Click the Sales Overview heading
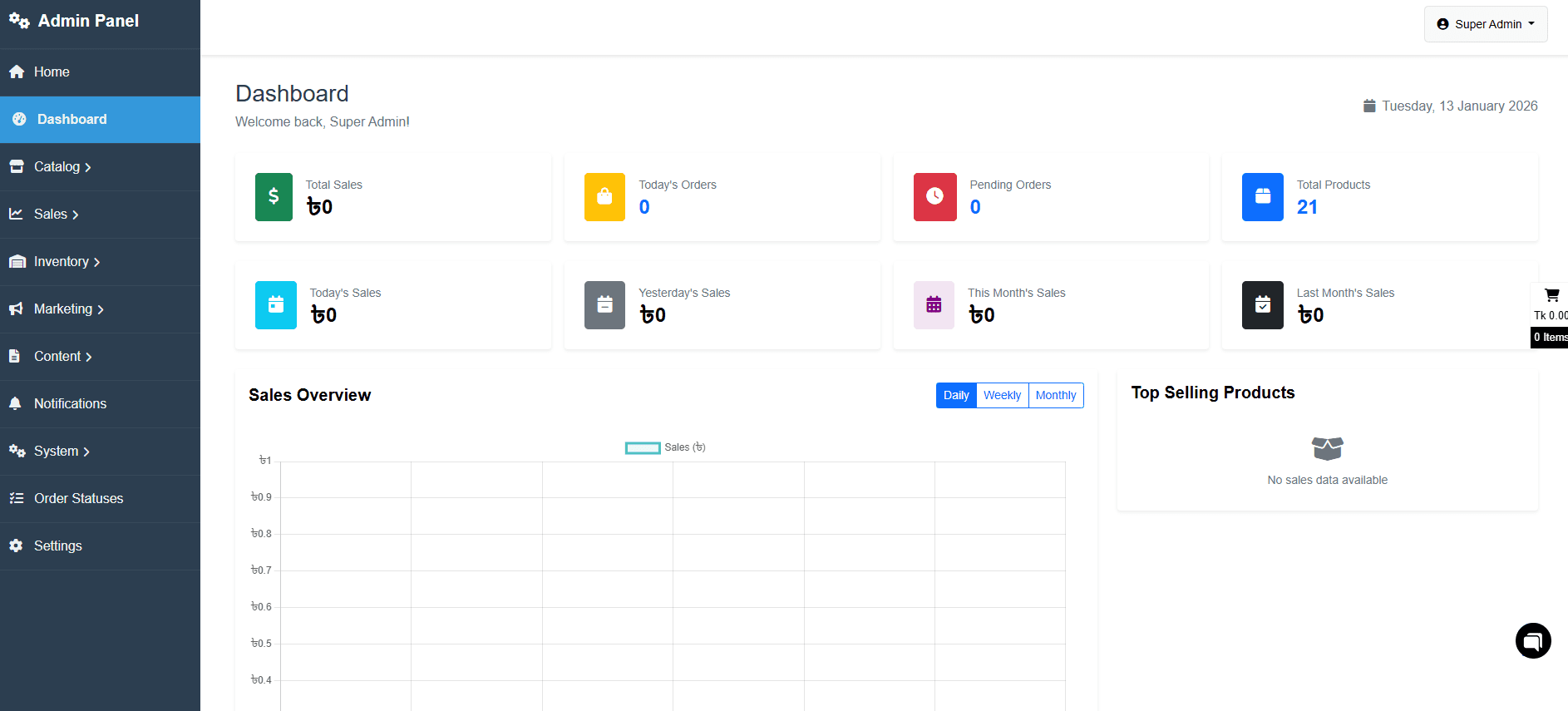The image size is (1568, 711). [310, 395]
